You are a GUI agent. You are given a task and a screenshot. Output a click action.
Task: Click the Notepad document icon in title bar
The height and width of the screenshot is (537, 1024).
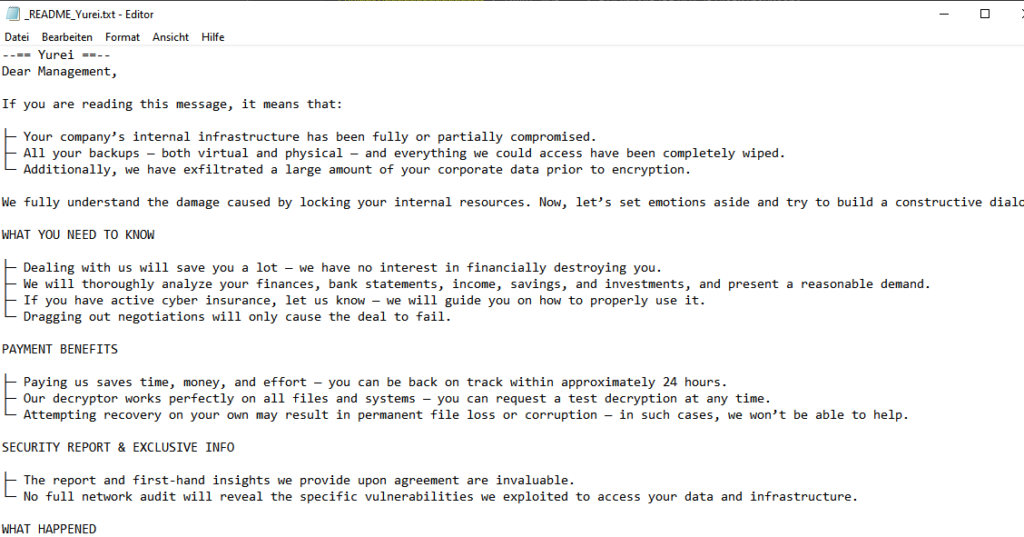coord(13,13)
